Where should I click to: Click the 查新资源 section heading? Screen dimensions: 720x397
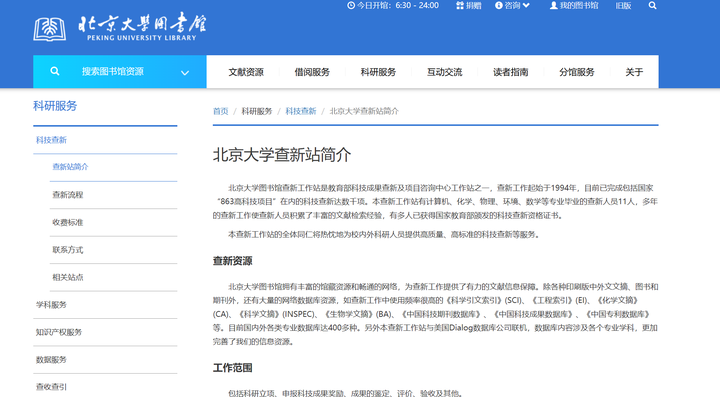tap(232, 261)
